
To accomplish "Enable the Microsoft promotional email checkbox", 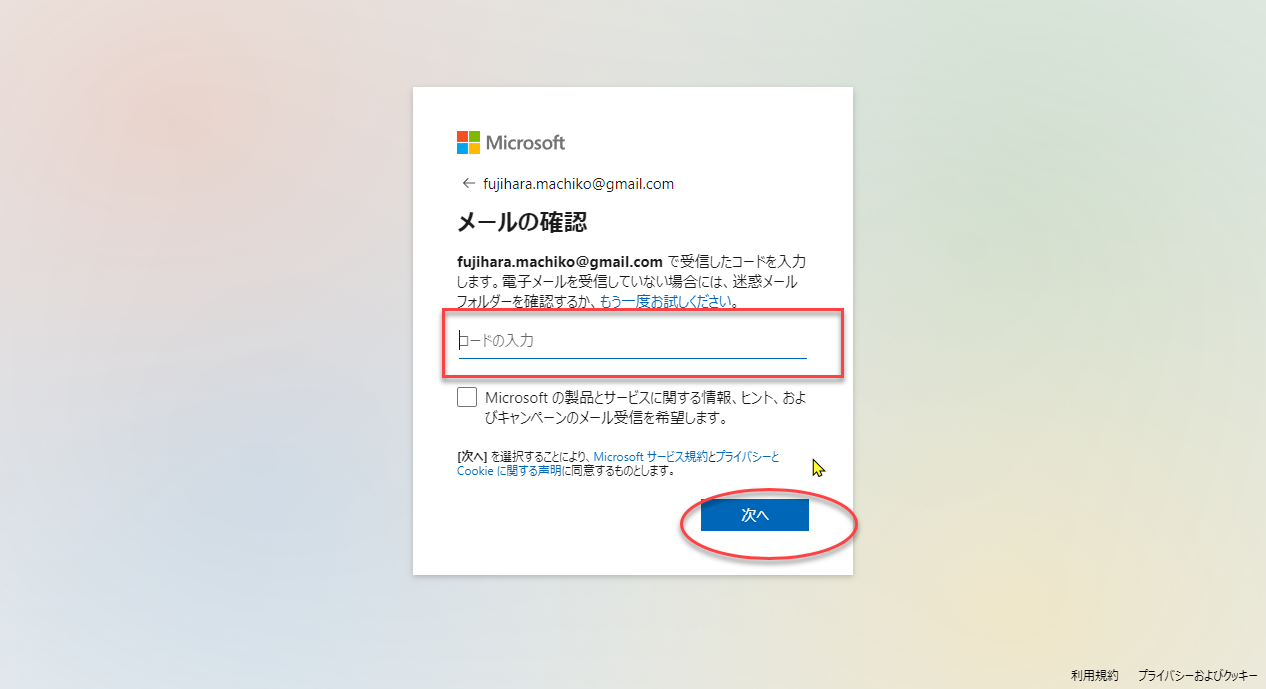I will pyautogui.click(x=467, y=397).
